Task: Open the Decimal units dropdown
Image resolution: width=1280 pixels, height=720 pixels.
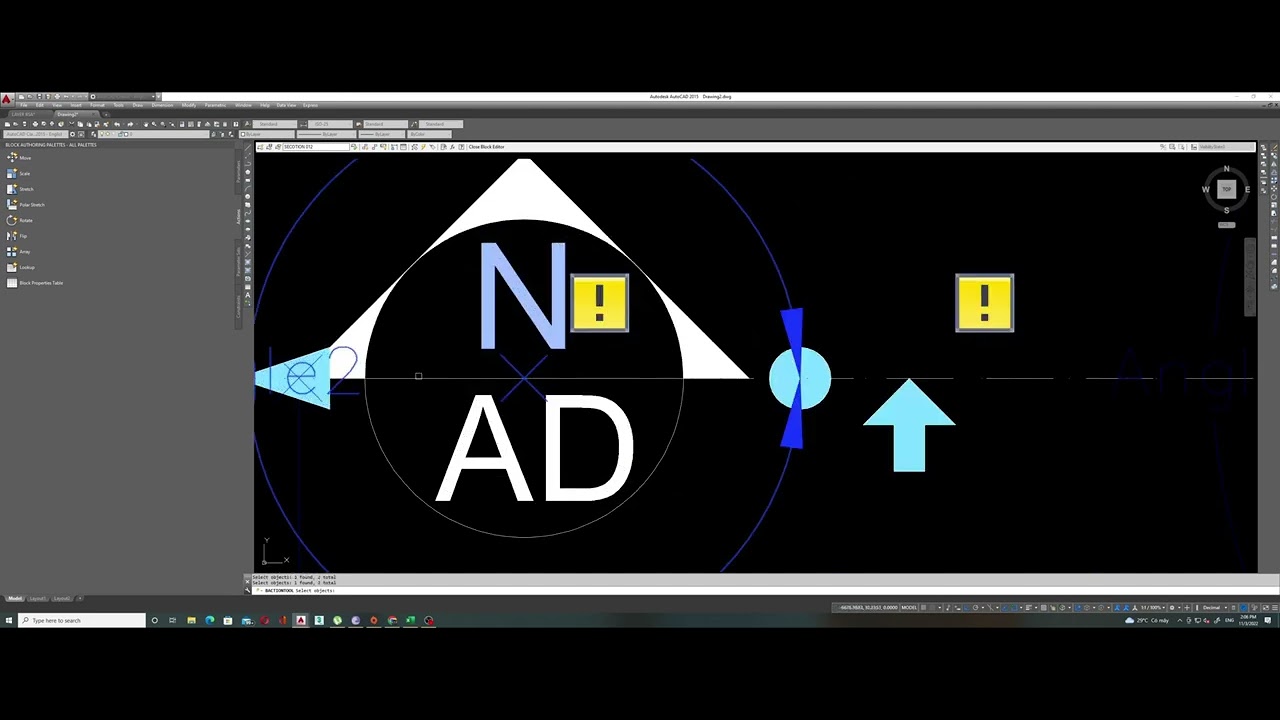Action: 1213,607
